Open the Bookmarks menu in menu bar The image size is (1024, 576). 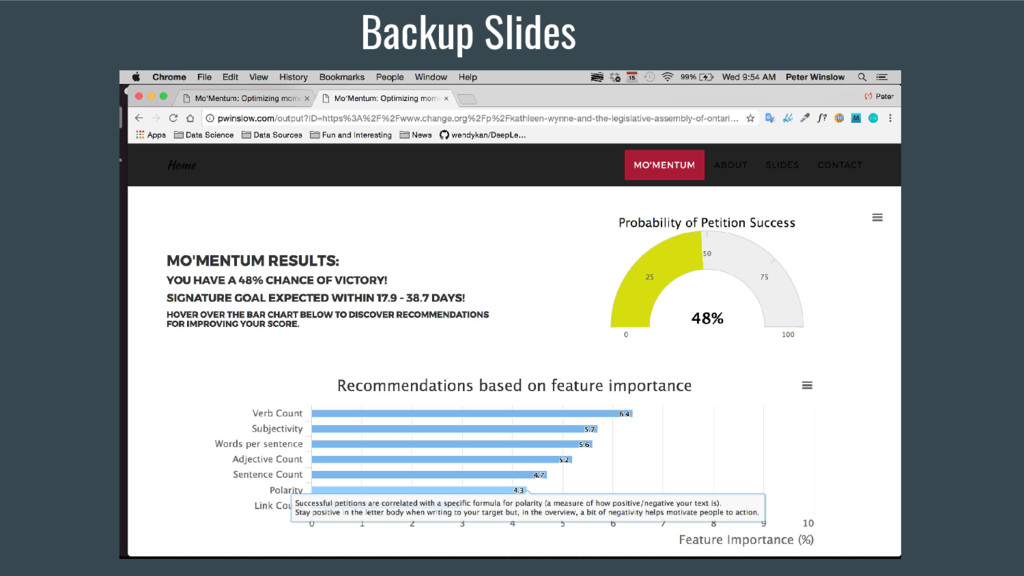[x=342, y=77]
